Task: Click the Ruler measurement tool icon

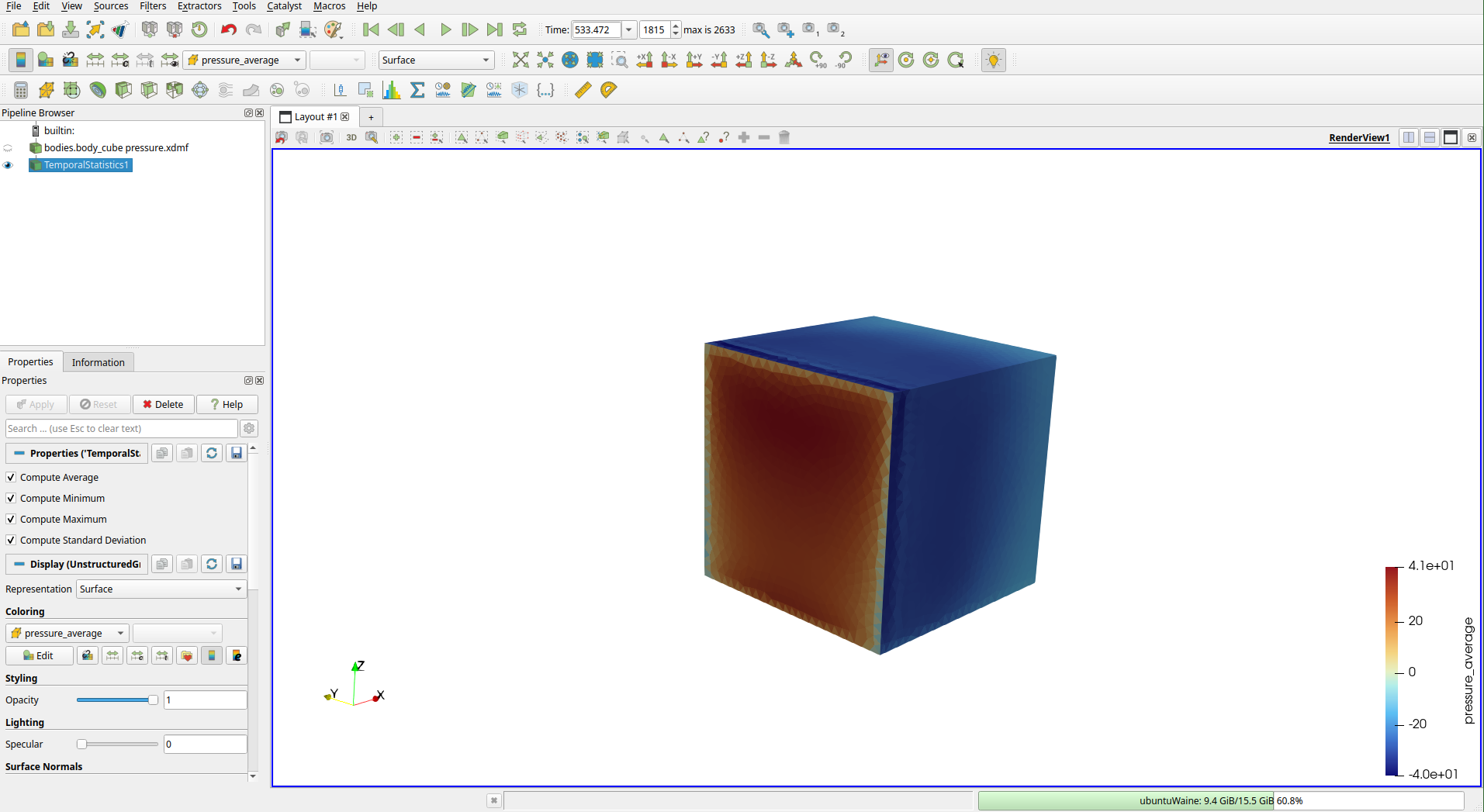Action: click(x=583, y=90)
